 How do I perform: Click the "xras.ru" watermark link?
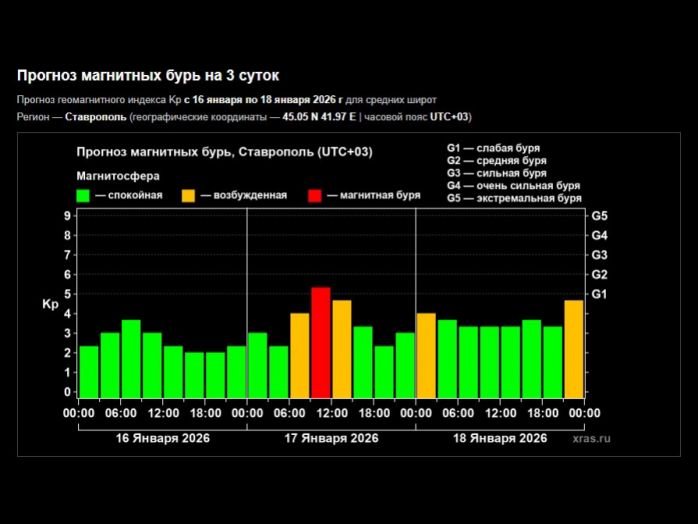point(591,438)
